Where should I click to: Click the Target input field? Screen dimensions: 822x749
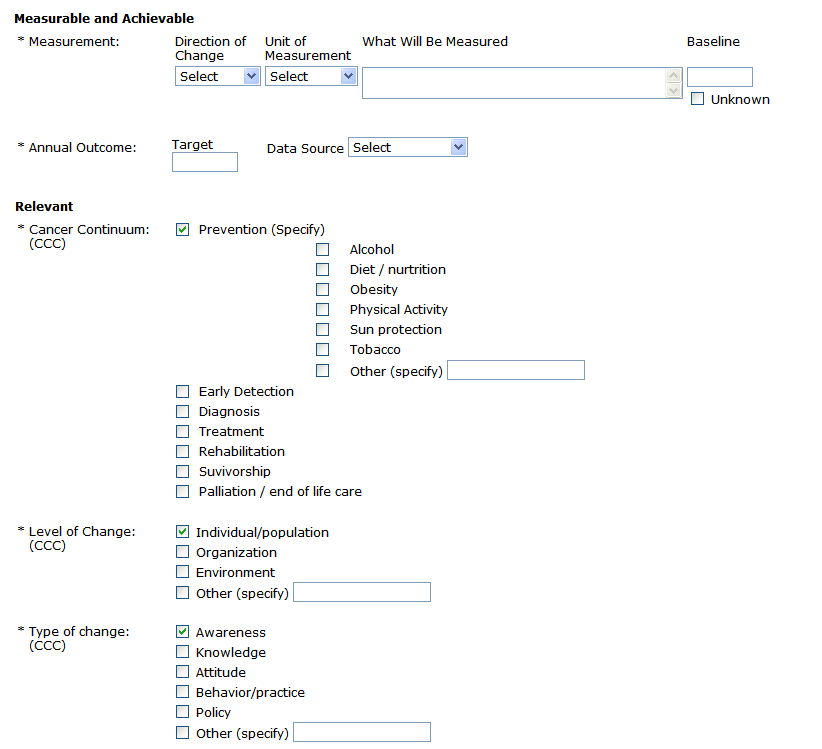pyautogui.click(x=205, y=162)
